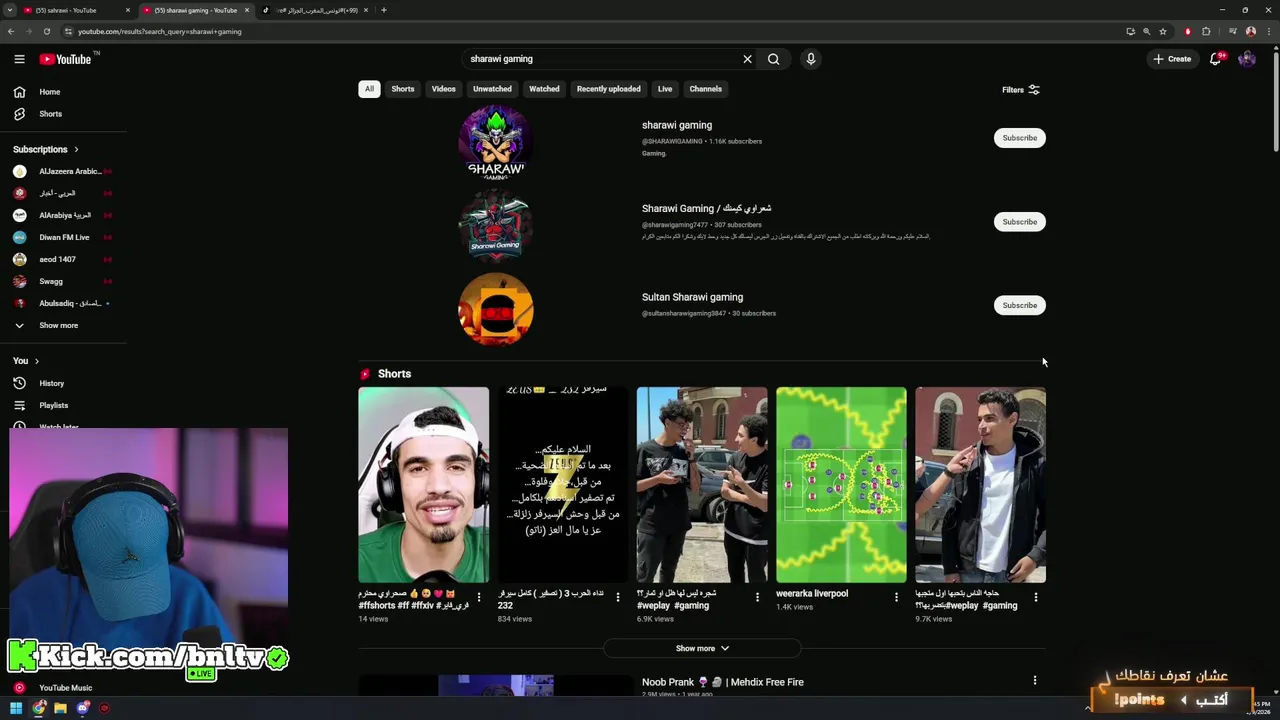Open more options for weerarka liverpool short
Image resolution: width=1280 pixels, height=720 pixels.
pos(896,597)
